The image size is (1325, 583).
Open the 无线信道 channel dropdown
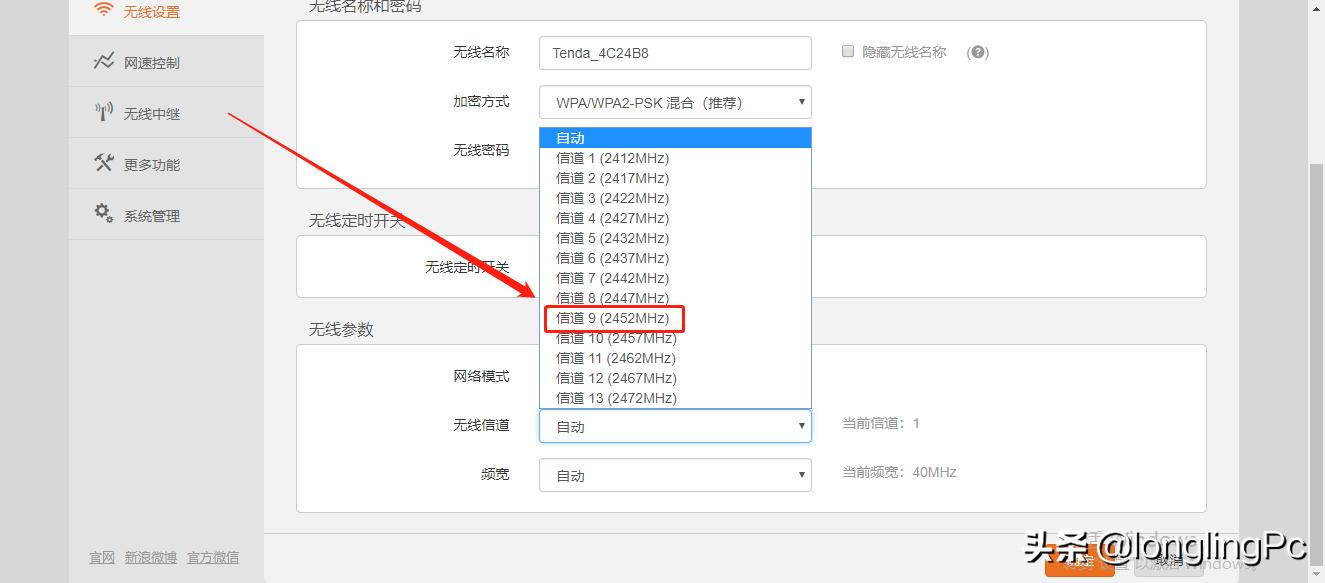674,425
